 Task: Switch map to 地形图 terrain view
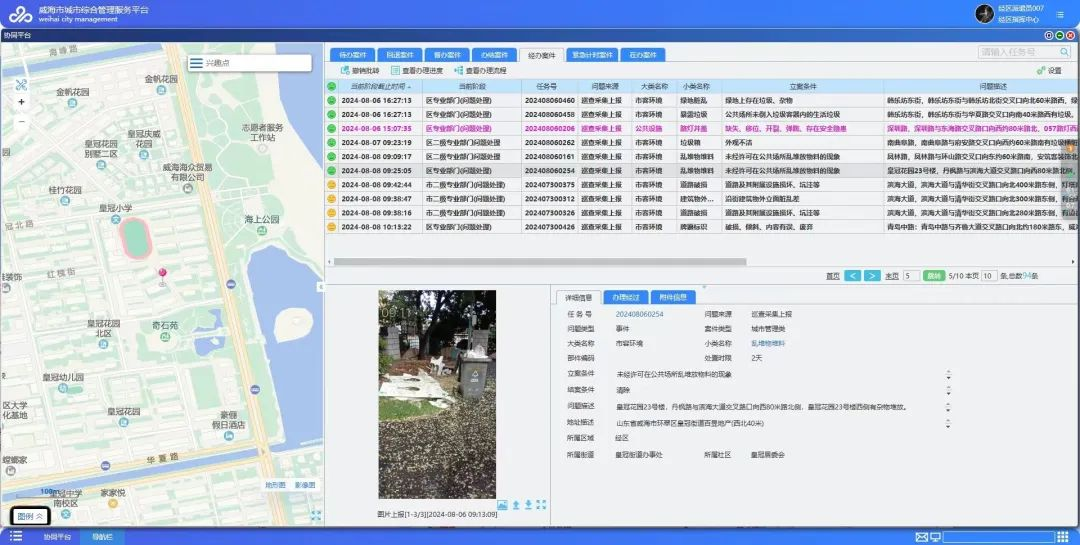click(275, 485)
